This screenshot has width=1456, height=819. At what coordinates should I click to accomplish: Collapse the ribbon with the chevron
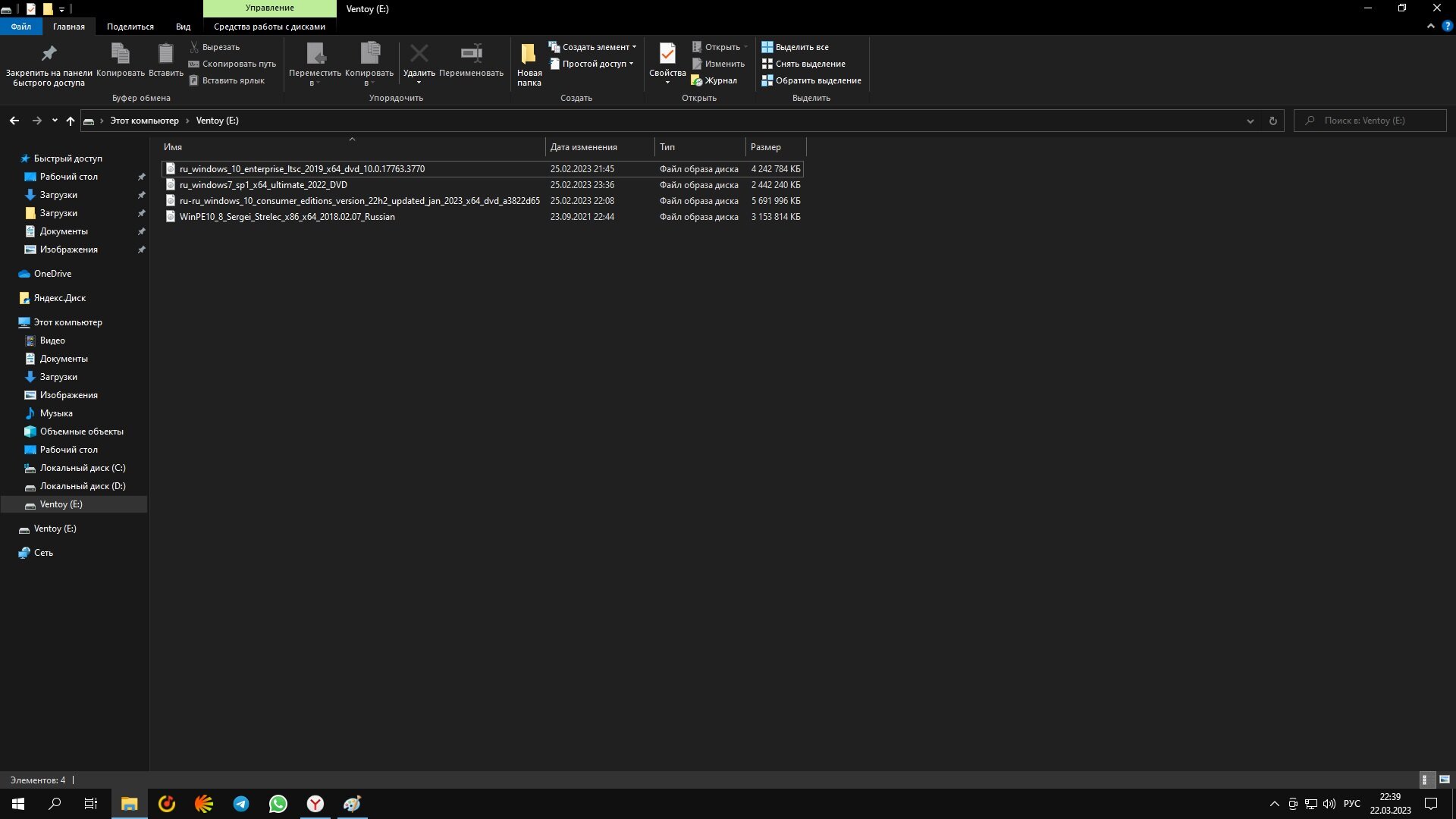1430,27
